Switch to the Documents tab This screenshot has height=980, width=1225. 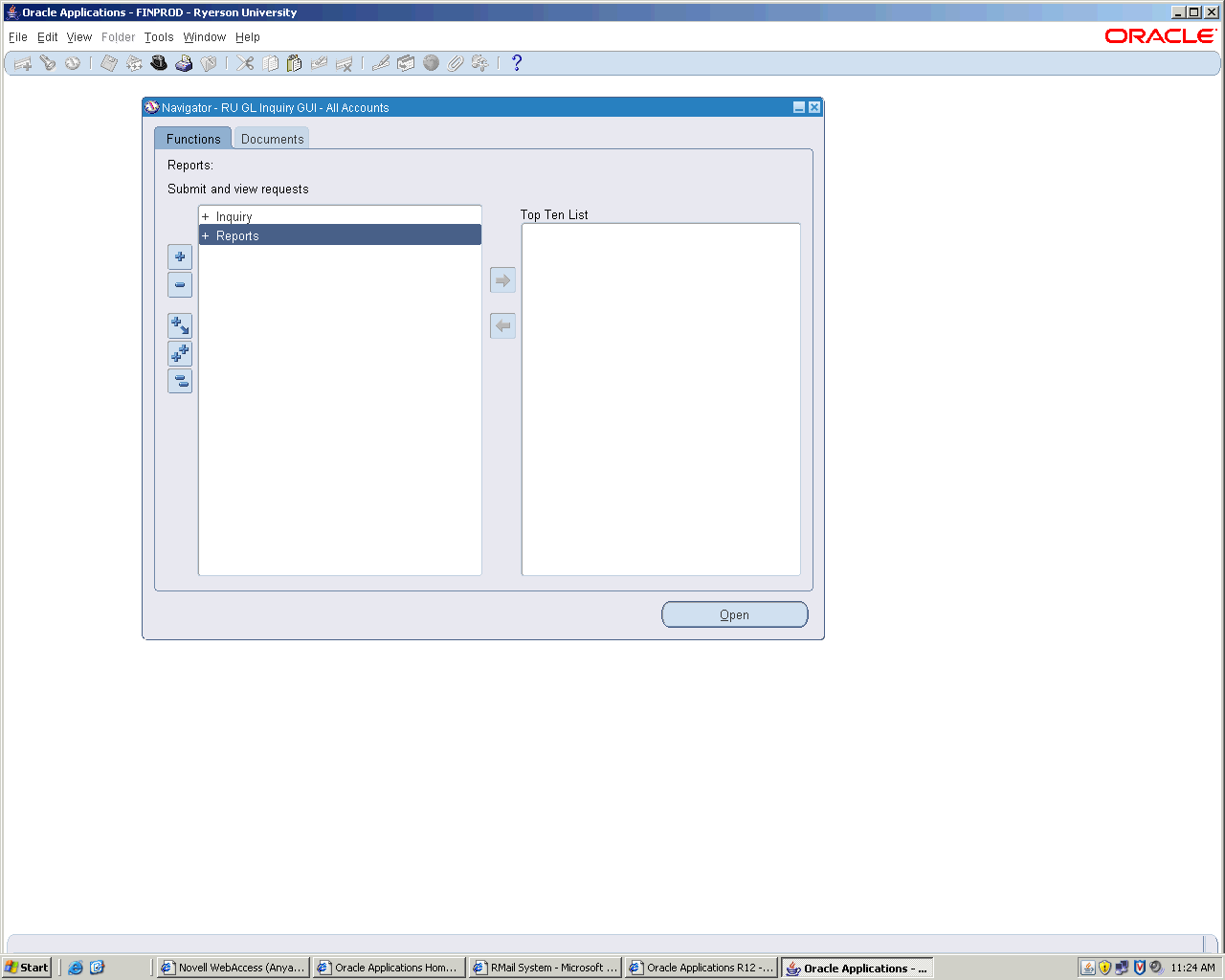click(x=272, y=139)
